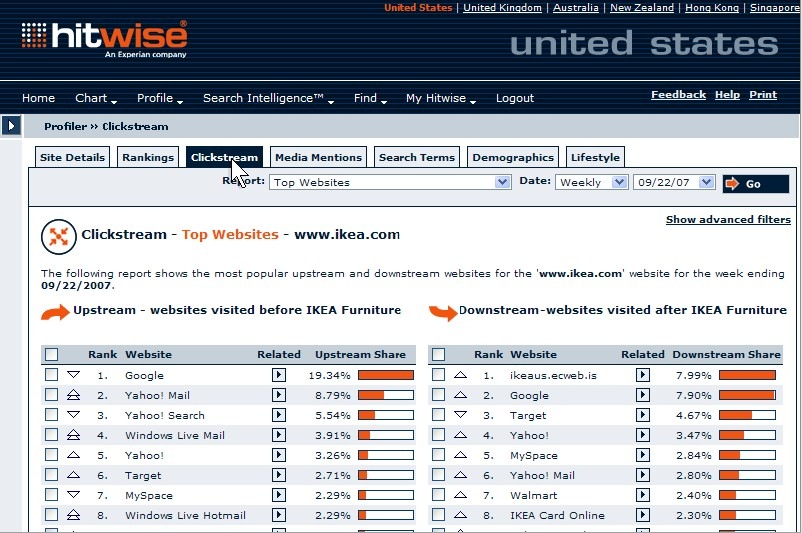The width and height of the screenshot is (802, 533).
Task: Open related arrow for upstream Target row
Action: [x=279, y=475]
